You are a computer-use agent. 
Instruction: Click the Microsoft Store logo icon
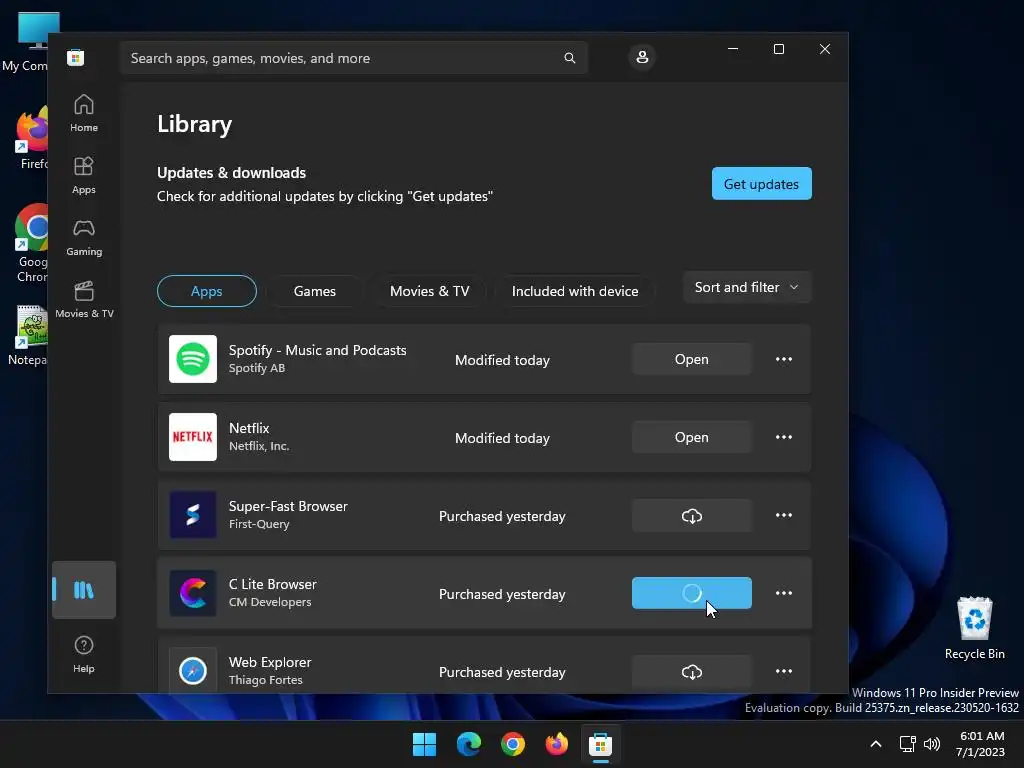[75, 57]
